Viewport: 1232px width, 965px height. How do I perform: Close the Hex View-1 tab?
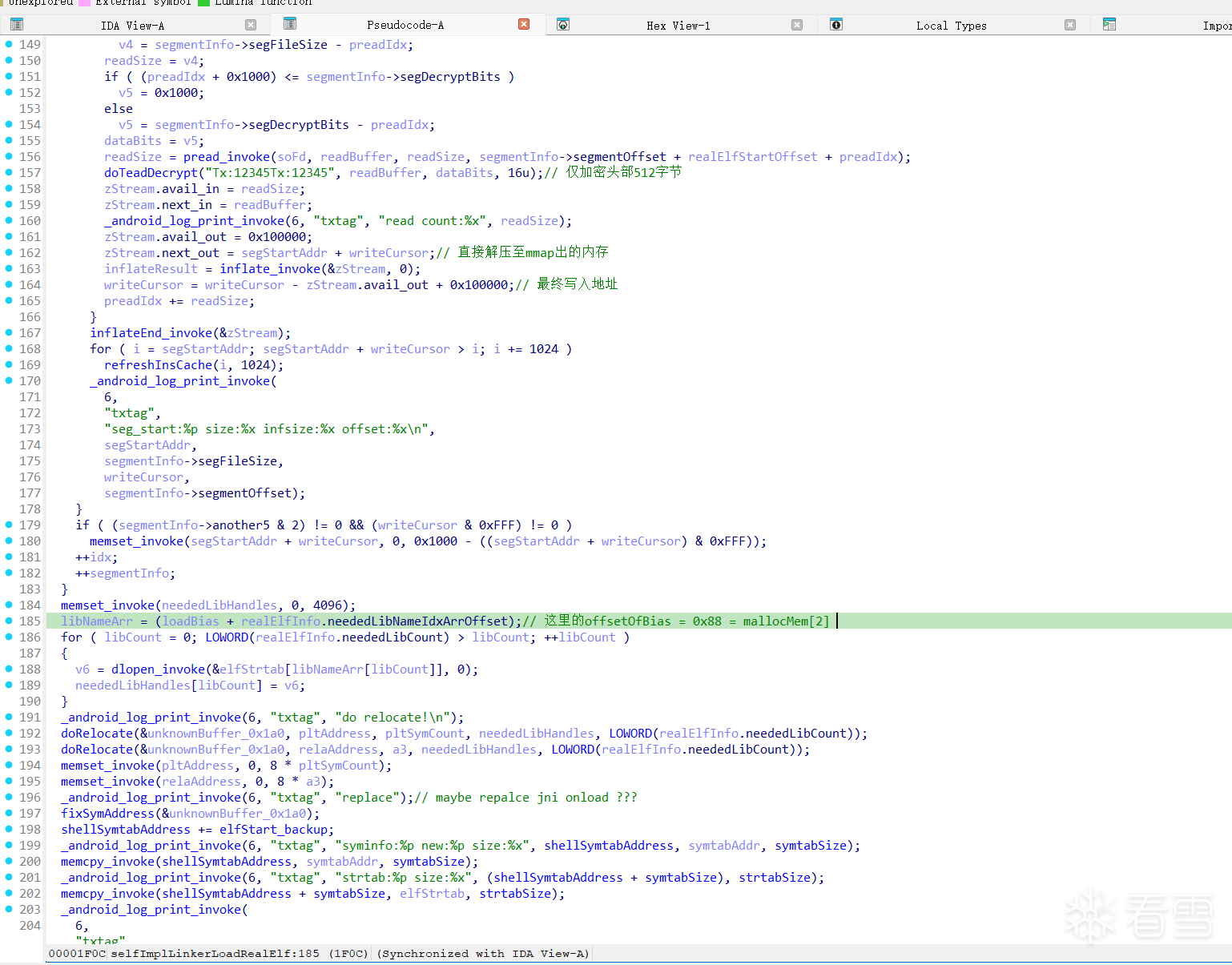pos(797,25)
